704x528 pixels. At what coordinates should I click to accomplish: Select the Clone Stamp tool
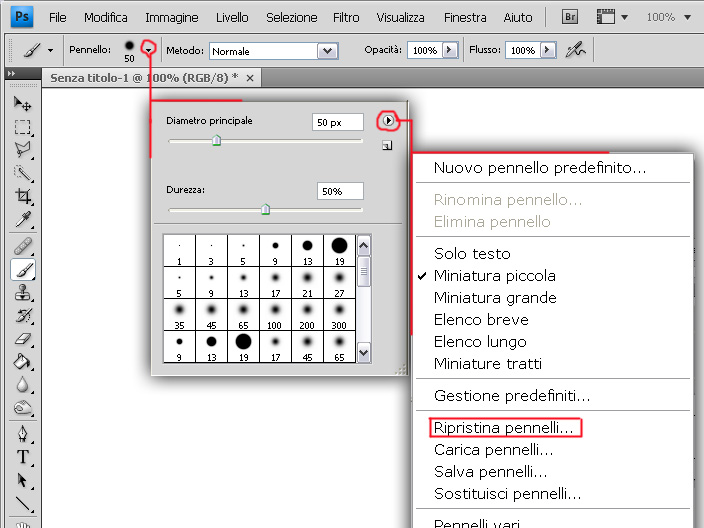pos(22,293)
